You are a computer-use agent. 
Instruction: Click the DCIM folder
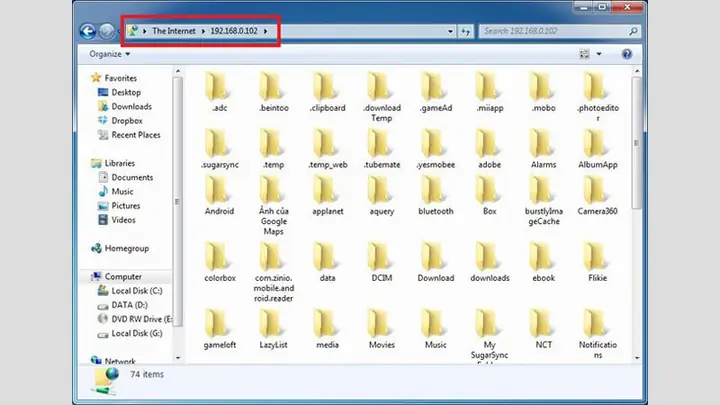pos(382,262)
